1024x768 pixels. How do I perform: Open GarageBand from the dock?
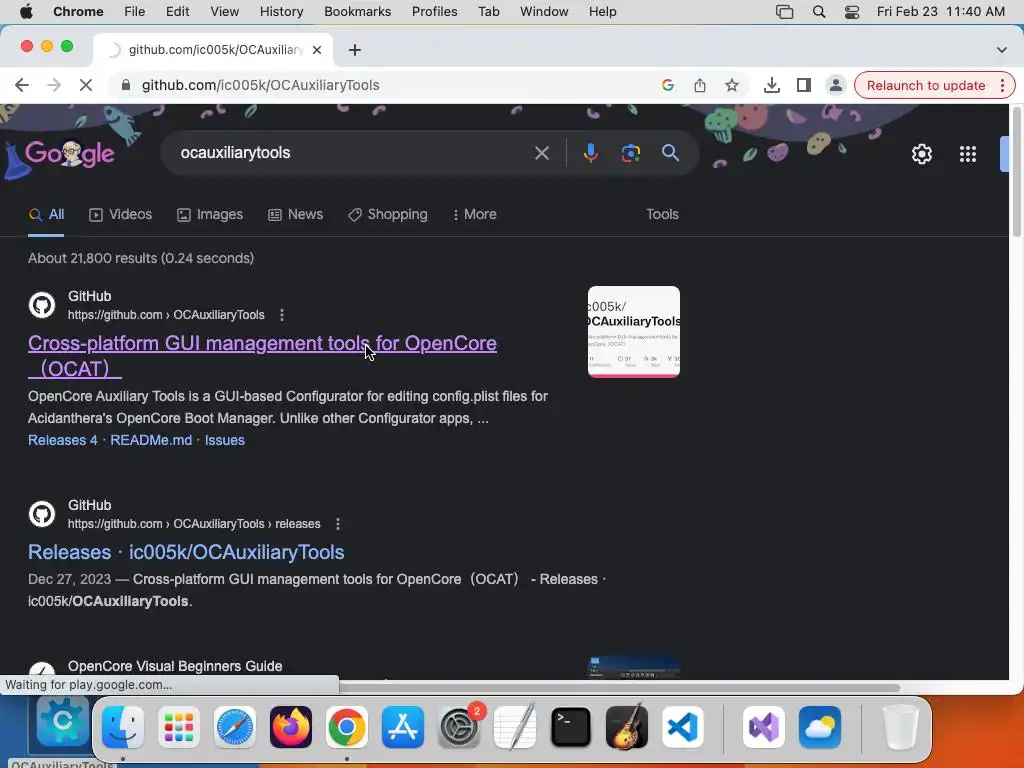pyautogui.click(x=627, y=727)
